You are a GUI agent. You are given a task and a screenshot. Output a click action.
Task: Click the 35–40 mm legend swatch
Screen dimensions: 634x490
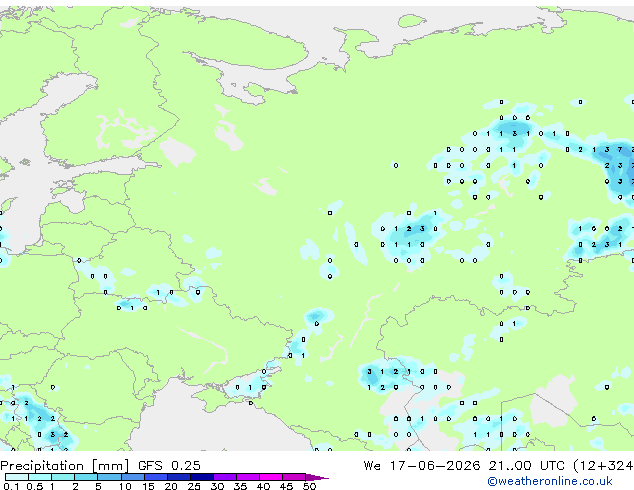pos(248,477)
